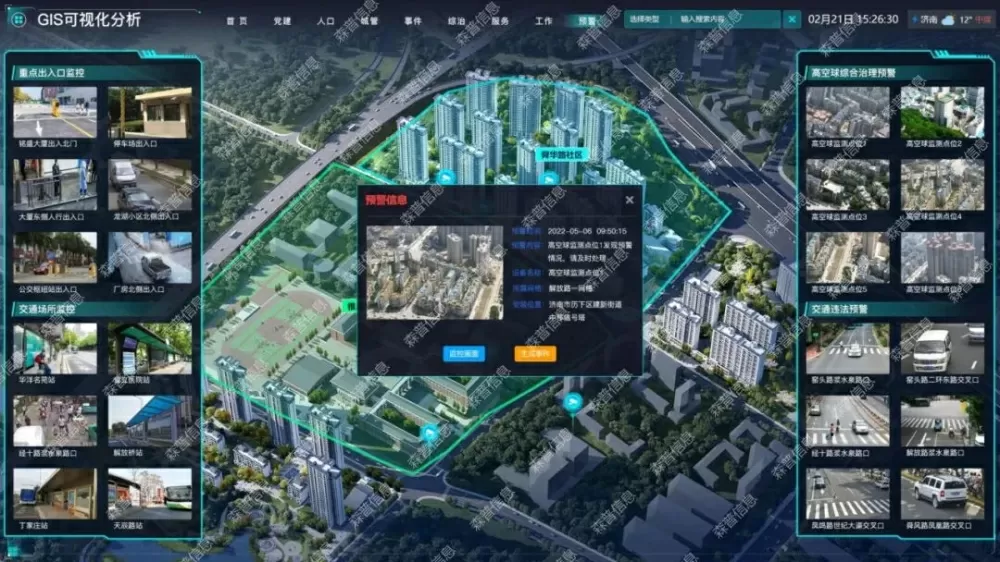Open the 首页 tab

[236, 20]
